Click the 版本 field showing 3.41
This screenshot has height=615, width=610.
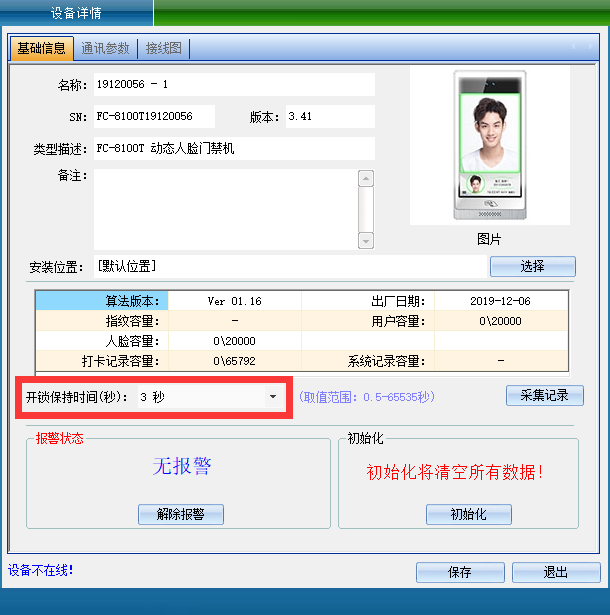329,116
